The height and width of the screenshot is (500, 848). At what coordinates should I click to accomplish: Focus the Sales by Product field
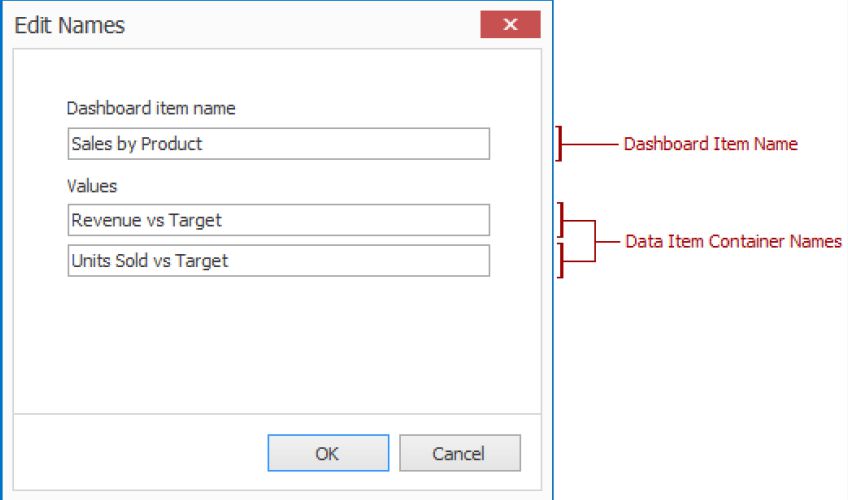click(x=278, y=144)
